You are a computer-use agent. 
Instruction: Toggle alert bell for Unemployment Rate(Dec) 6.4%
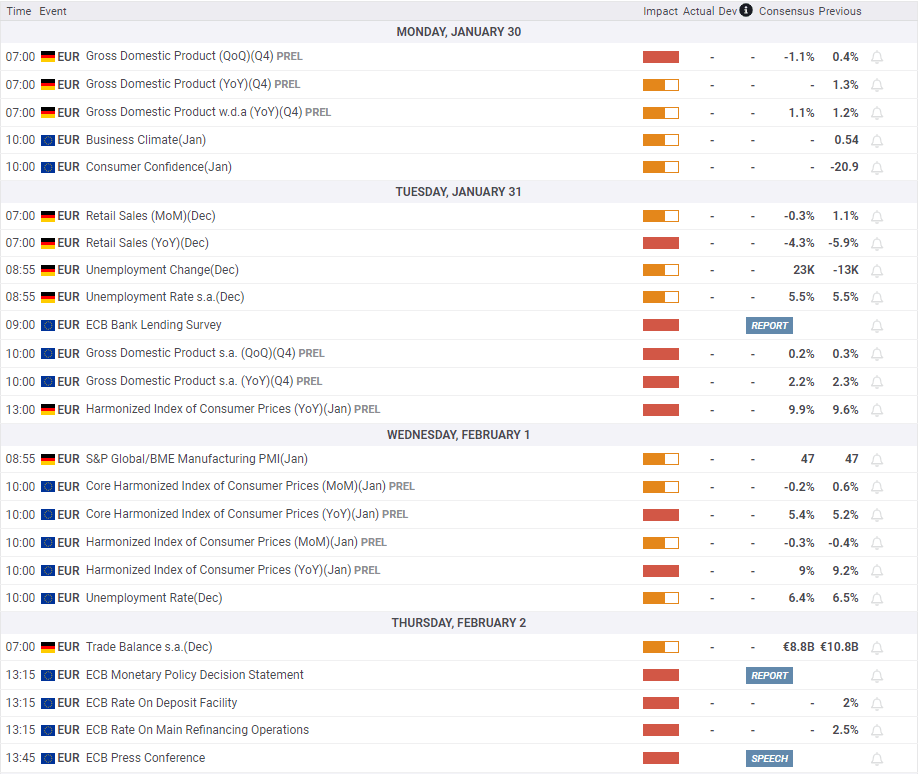tap(877, 599)
